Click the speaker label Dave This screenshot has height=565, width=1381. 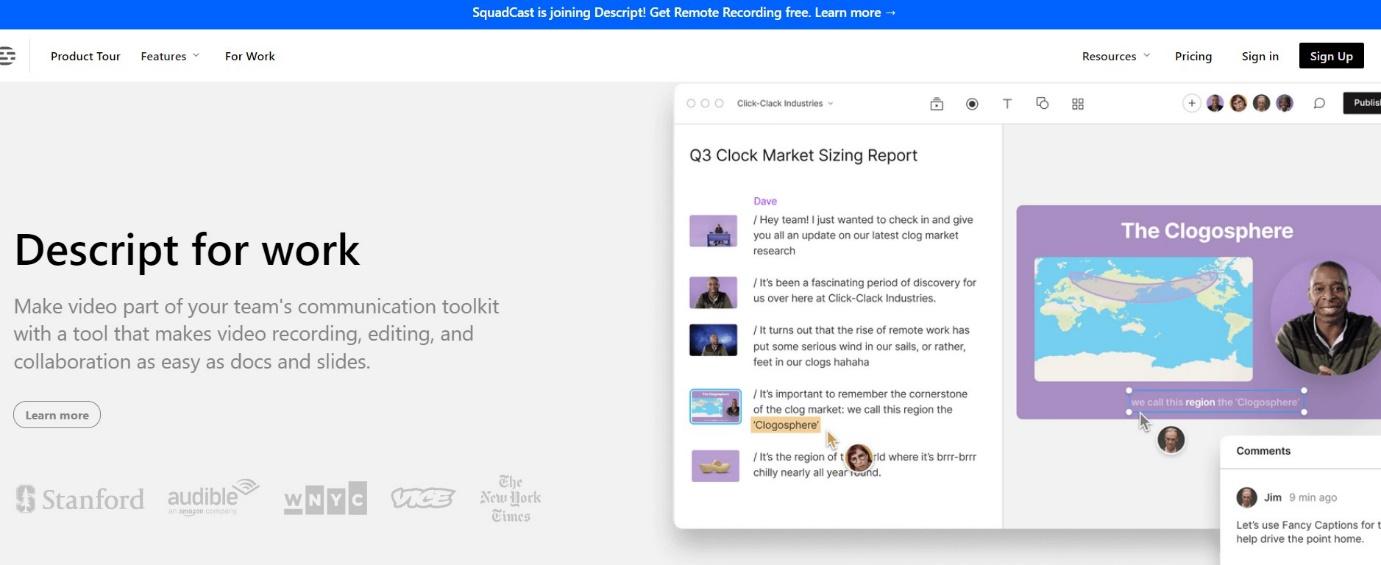(765, 201)
